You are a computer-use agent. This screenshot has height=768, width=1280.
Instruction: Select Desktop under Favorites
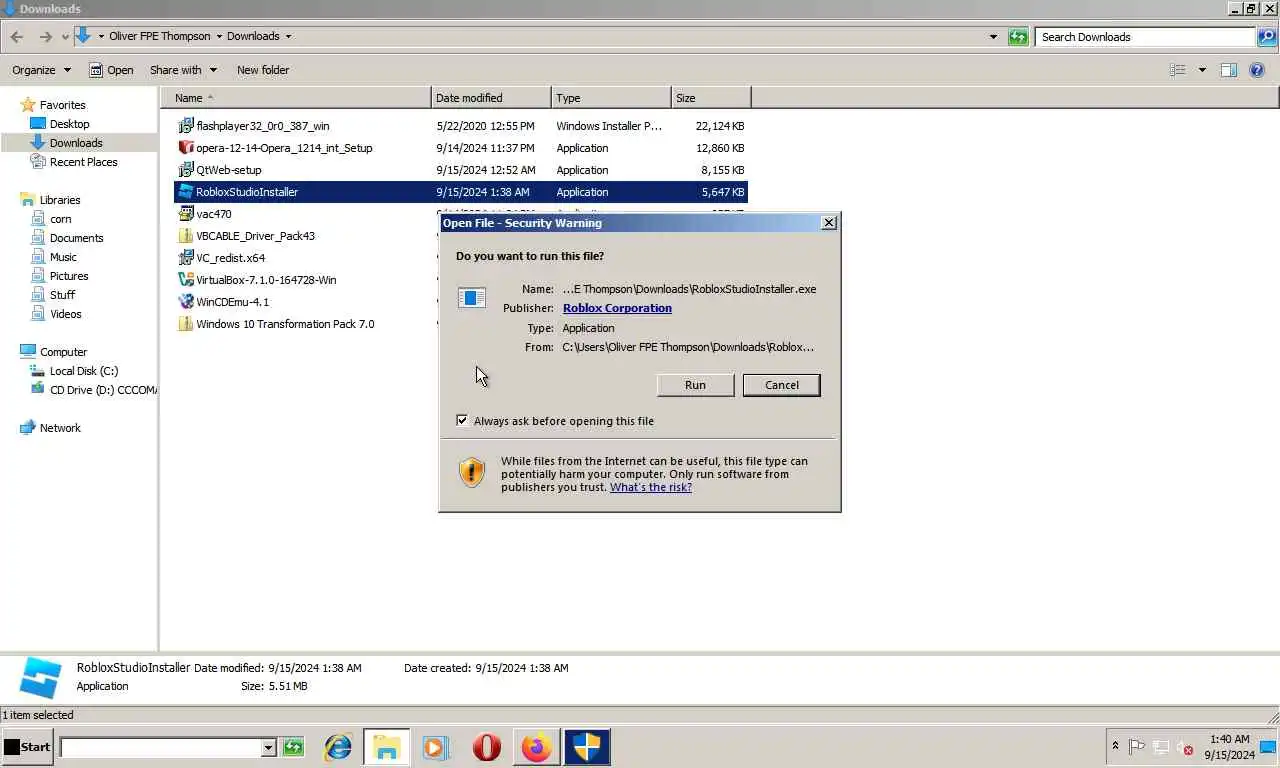[x=69, y=124]
